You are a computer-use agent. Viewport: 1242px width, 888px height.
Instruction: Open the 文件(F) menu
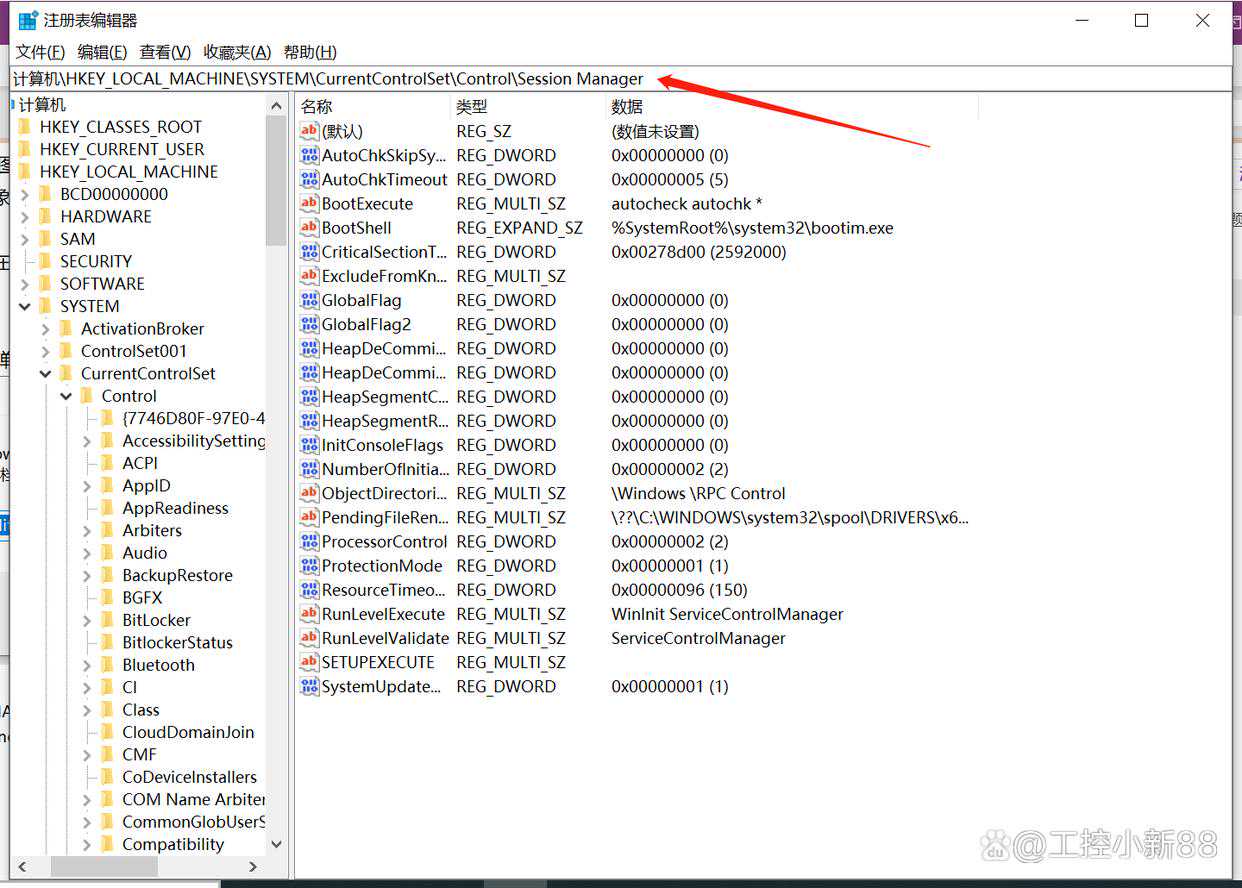point(40,52)
